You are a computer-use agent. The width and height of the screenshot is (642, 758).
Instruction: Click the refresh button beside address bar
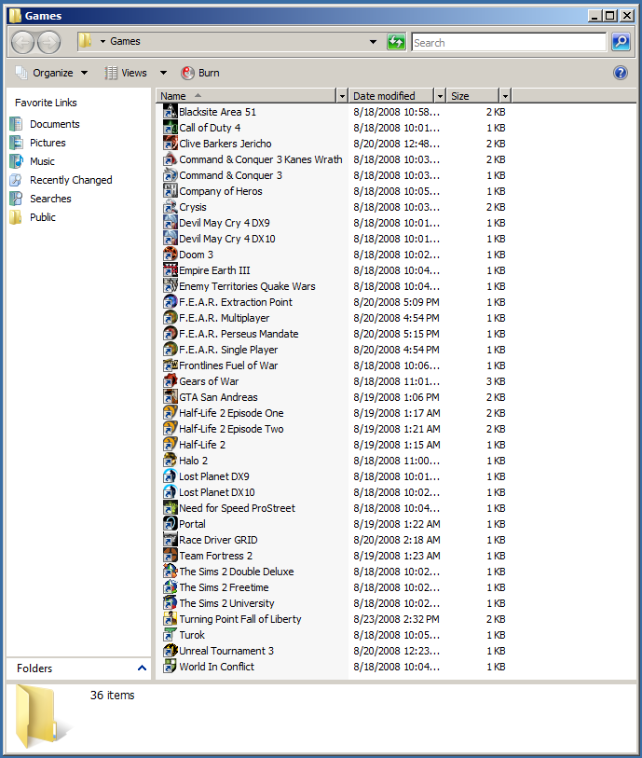click(396, 42)
